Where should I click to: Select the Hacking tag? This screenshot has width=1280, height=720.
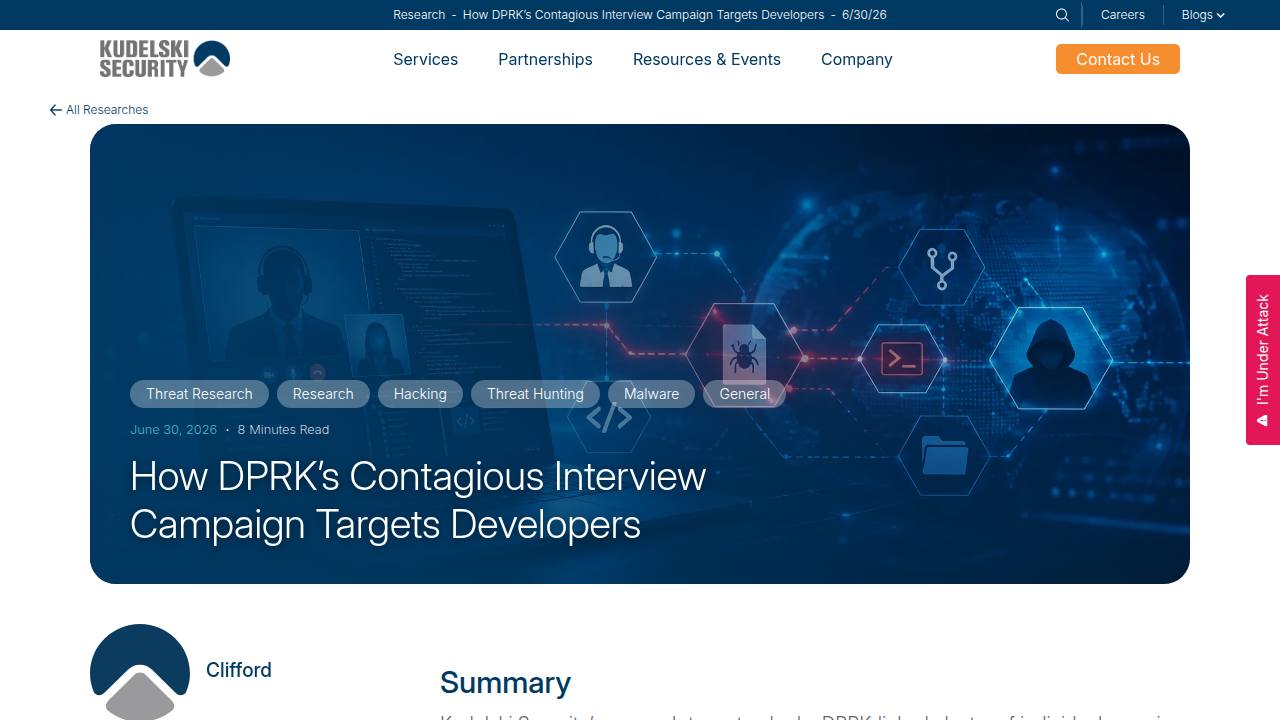pyautogui.click(x=420, y=394)
